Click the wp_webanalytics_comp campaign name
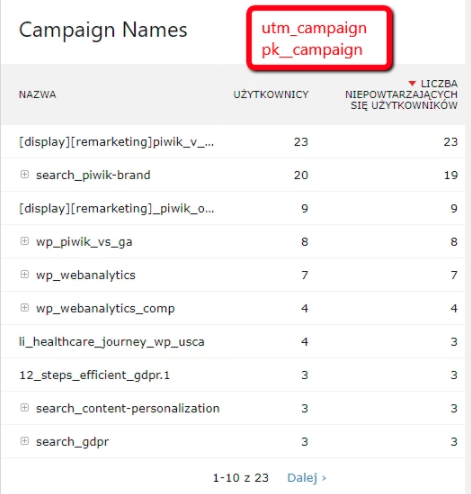The image size is (471, 494). pos(105,309)
